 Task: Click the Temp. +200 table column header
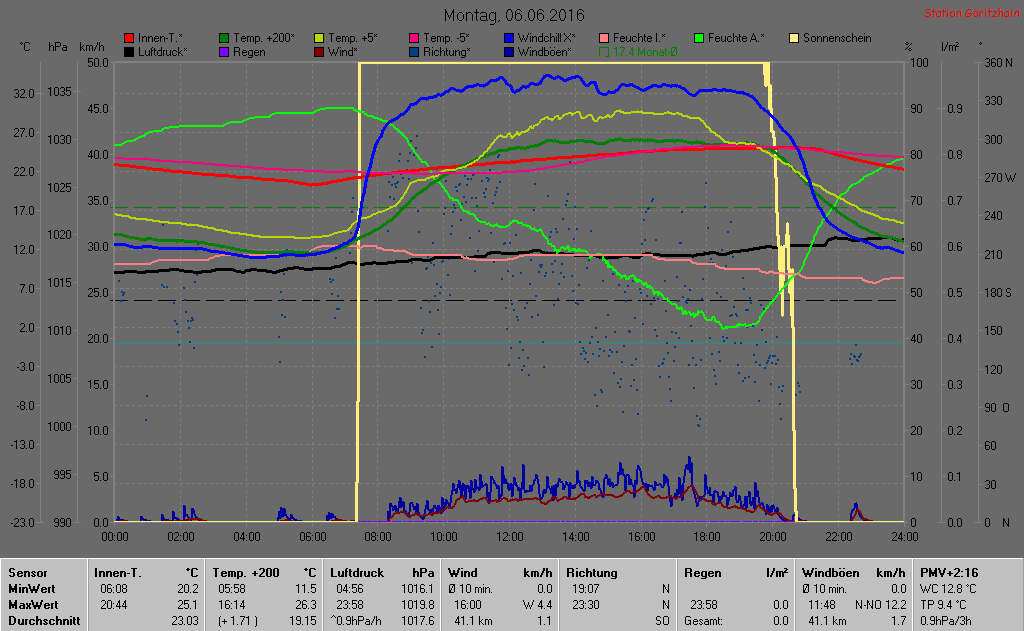(x=246, y=573)
